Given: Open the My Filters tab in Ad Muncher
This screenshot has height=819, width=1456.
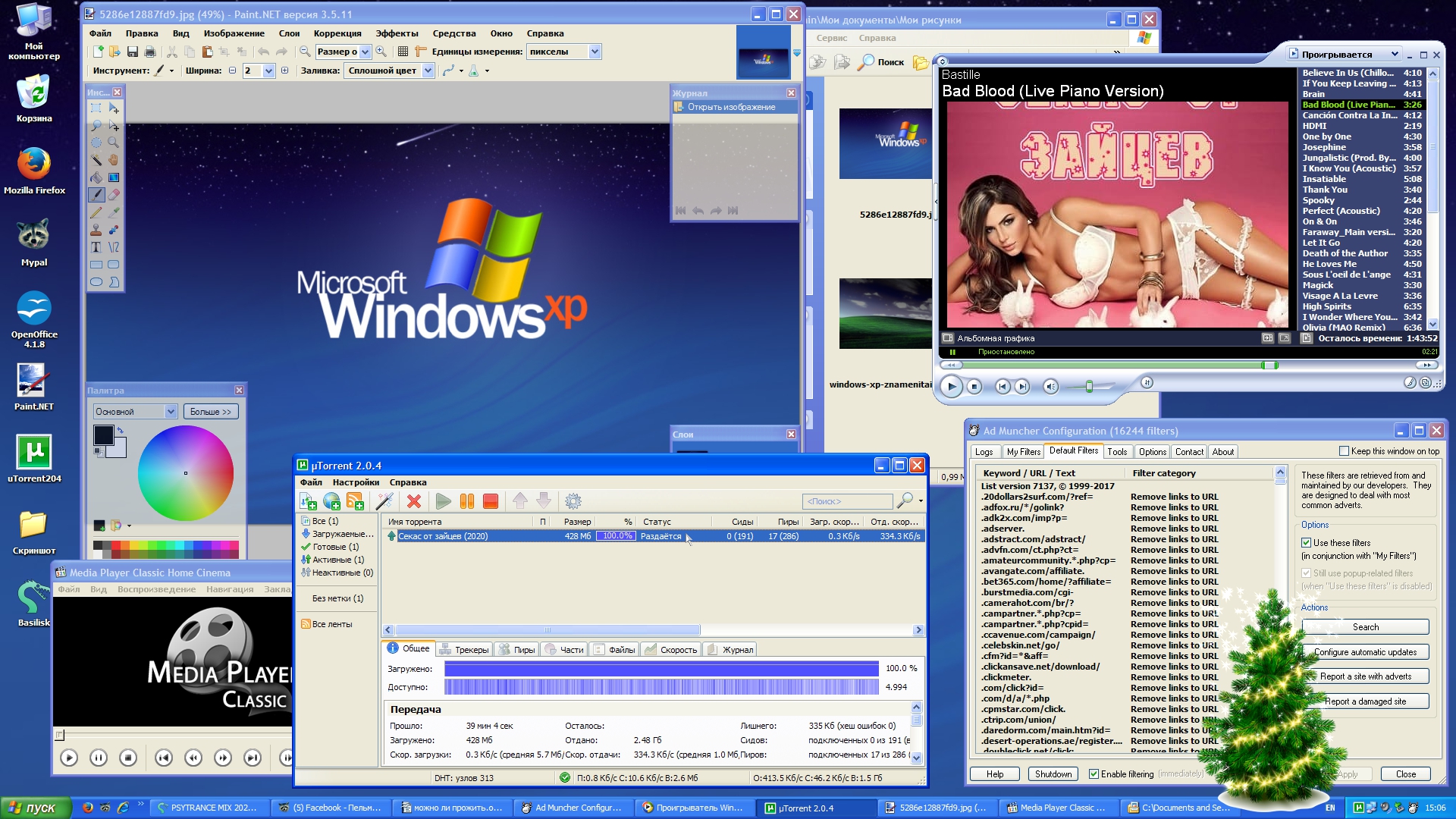Looking at the screenshot, I should (1023, 452).
